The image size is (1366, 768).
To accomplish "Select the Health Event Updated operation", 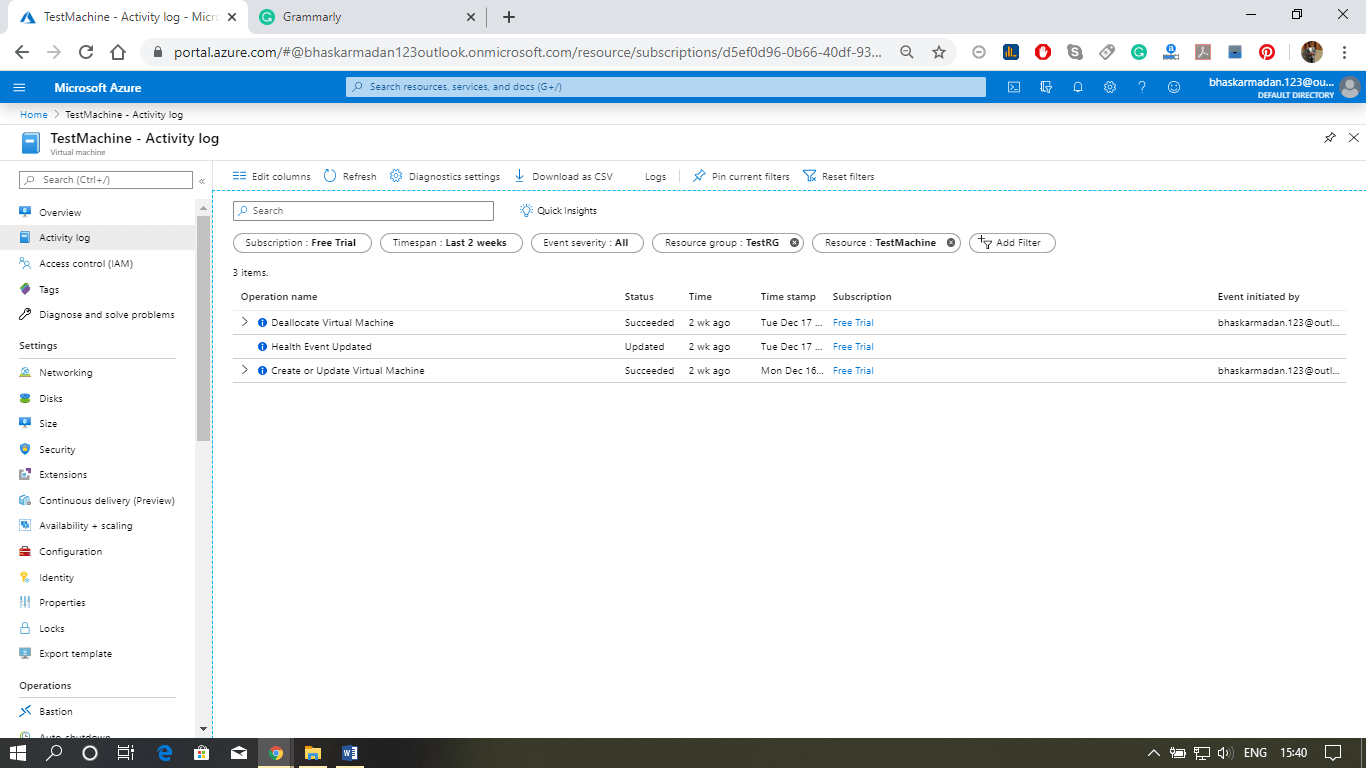I will tap(321, 347).
